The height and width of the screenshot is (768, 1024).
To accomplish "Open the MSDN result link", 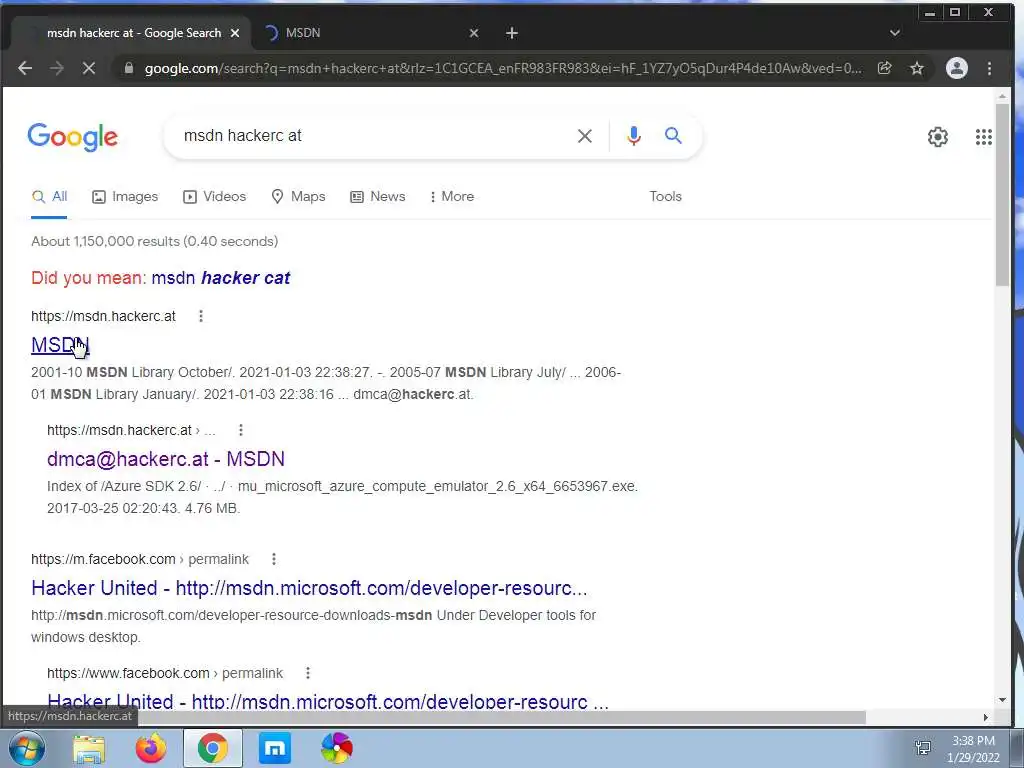I will pyautogui.click(x=60, y=344).
